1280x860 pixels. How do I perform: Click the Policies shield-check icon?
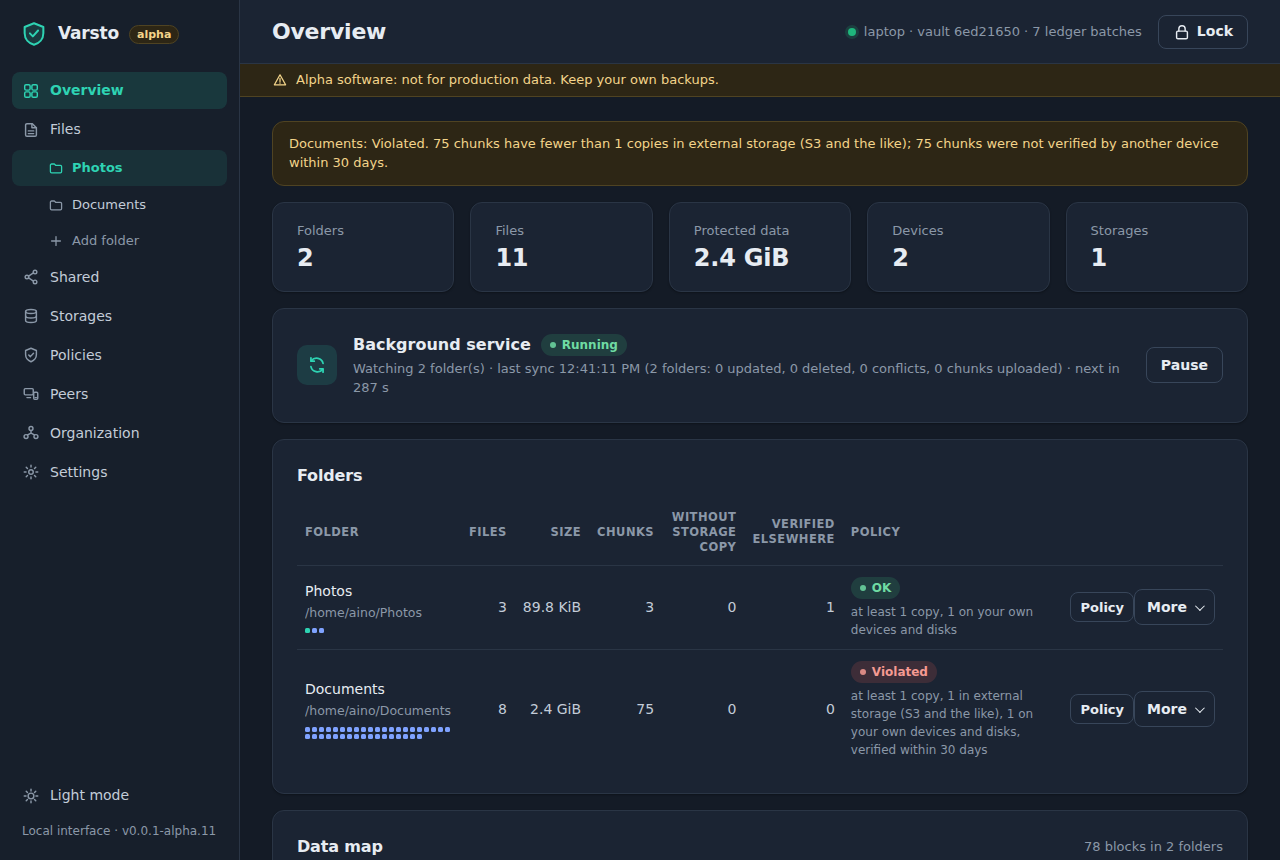31,355
